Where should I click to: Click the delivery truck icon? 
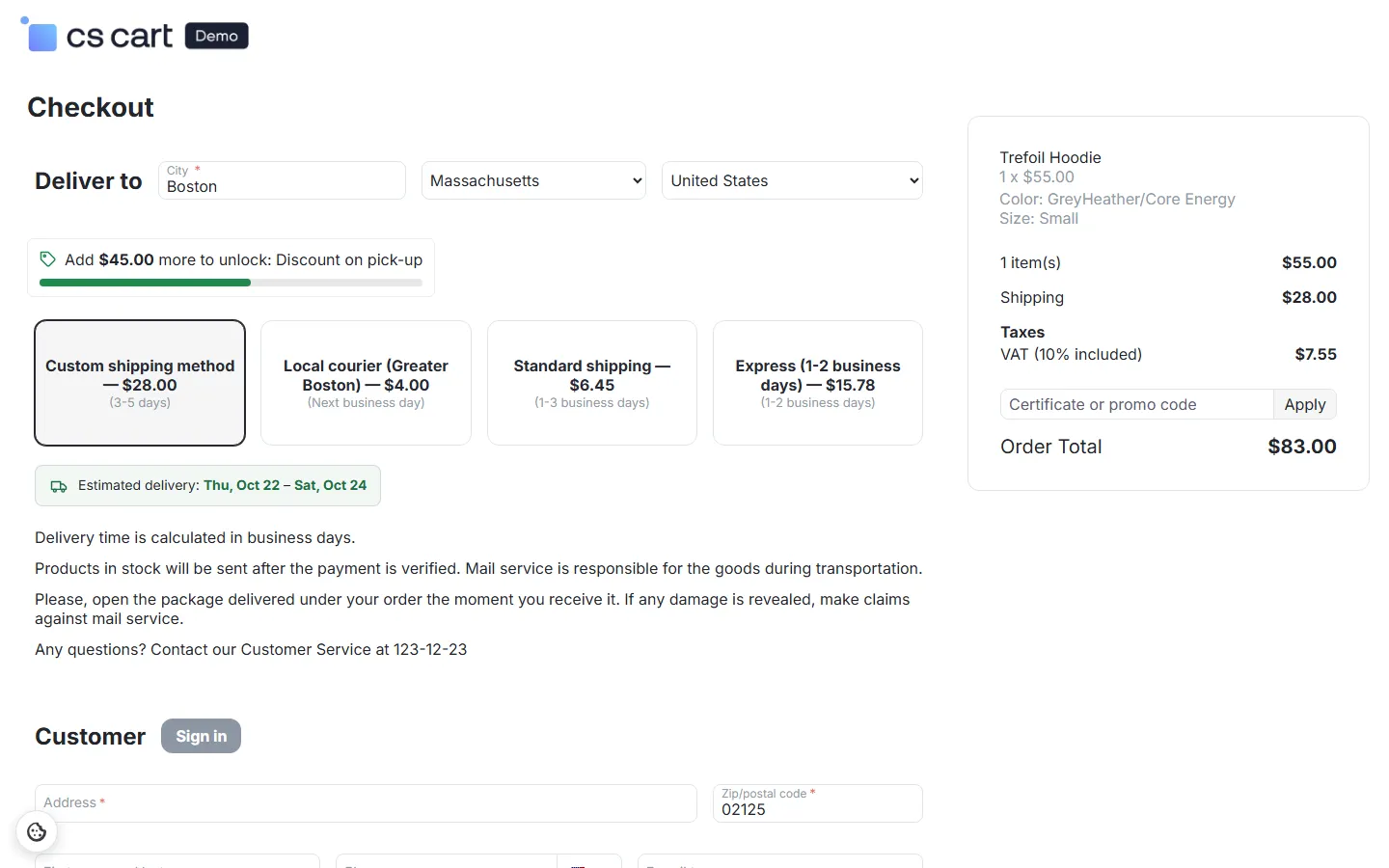[59, 486]
